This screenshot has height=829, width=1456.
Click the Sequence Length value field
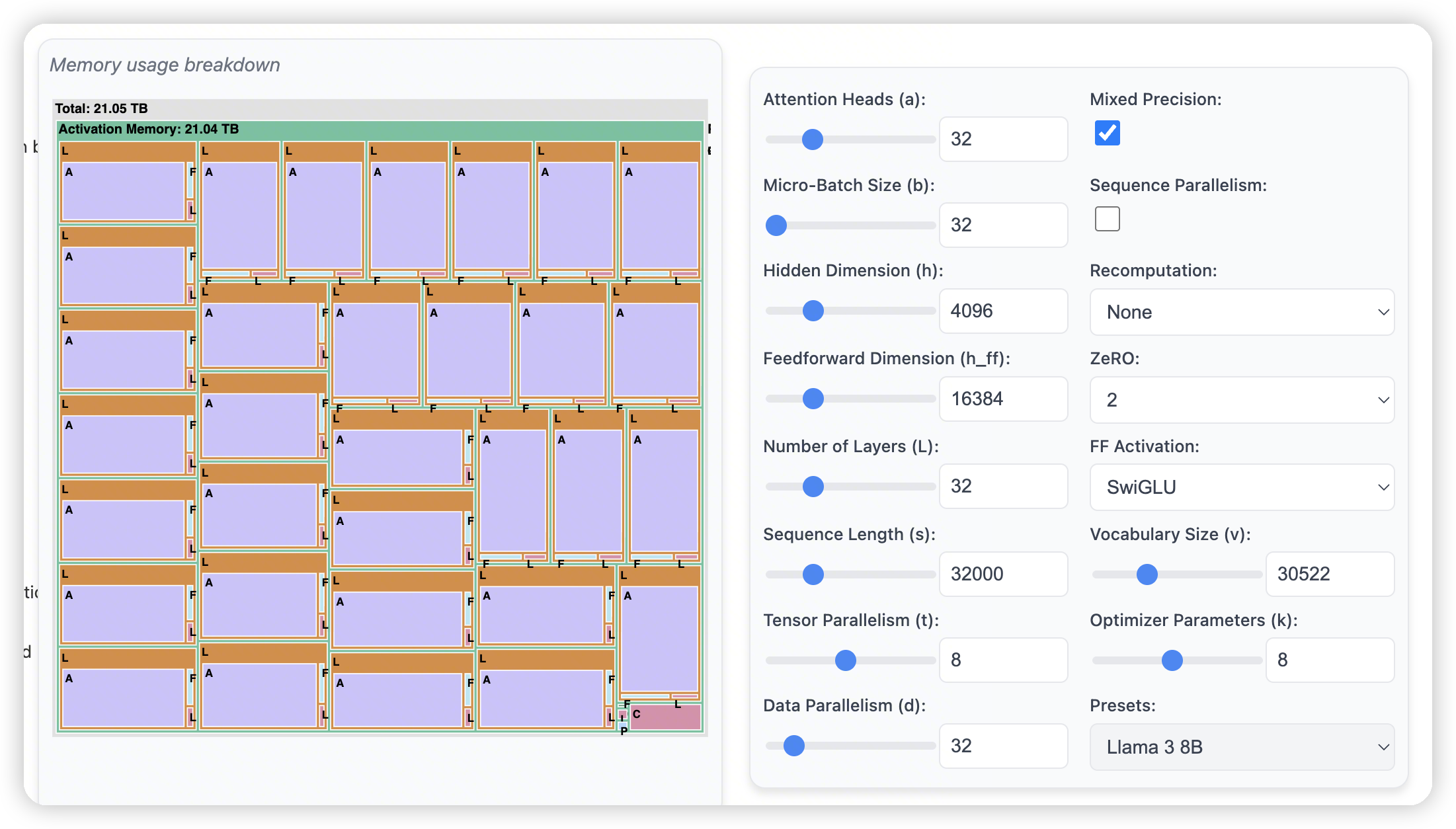(x=1002, y=574)
